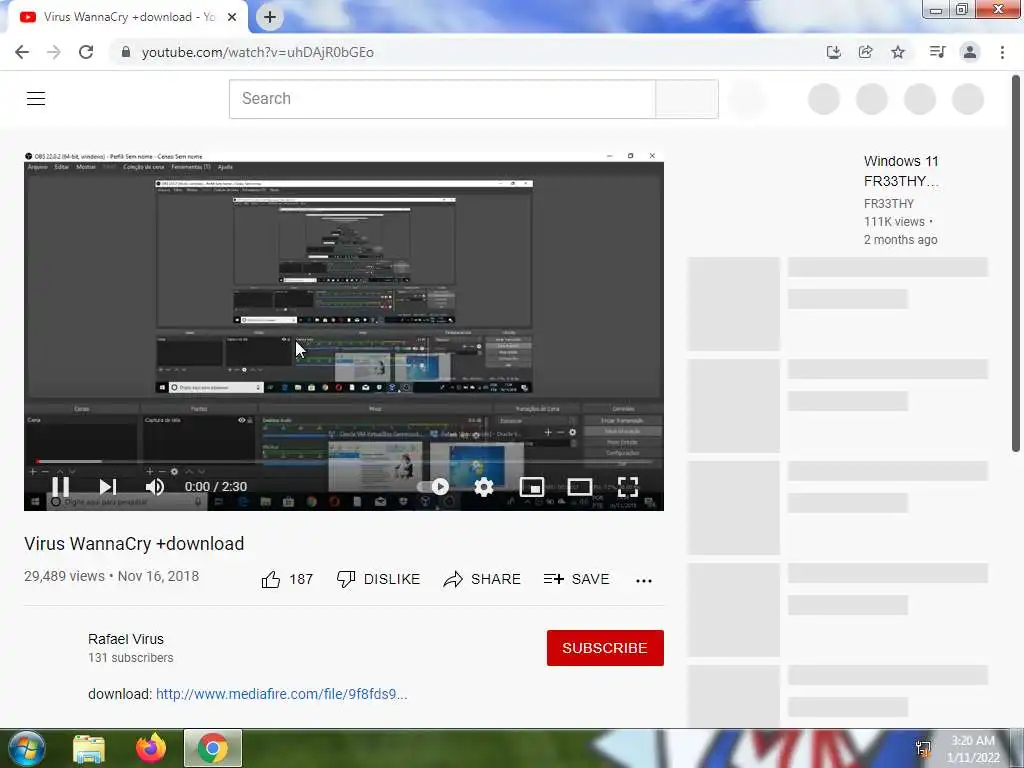1024x768 pixels.
Task: Open Firefox from taskbar
Action: 152,748
